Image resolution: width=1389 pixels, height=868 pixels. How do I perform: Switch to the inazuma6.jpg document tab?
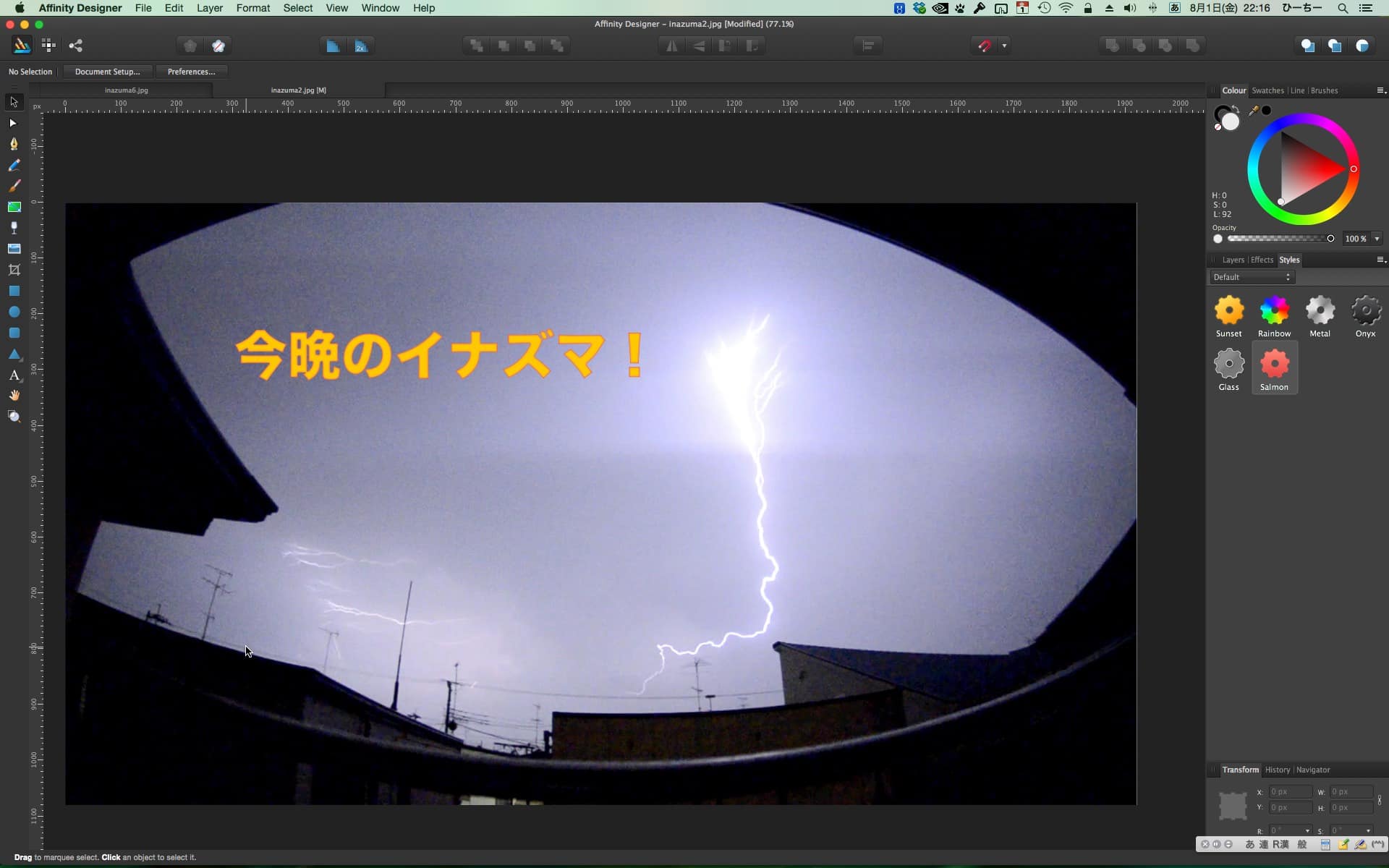coord(126,90)
